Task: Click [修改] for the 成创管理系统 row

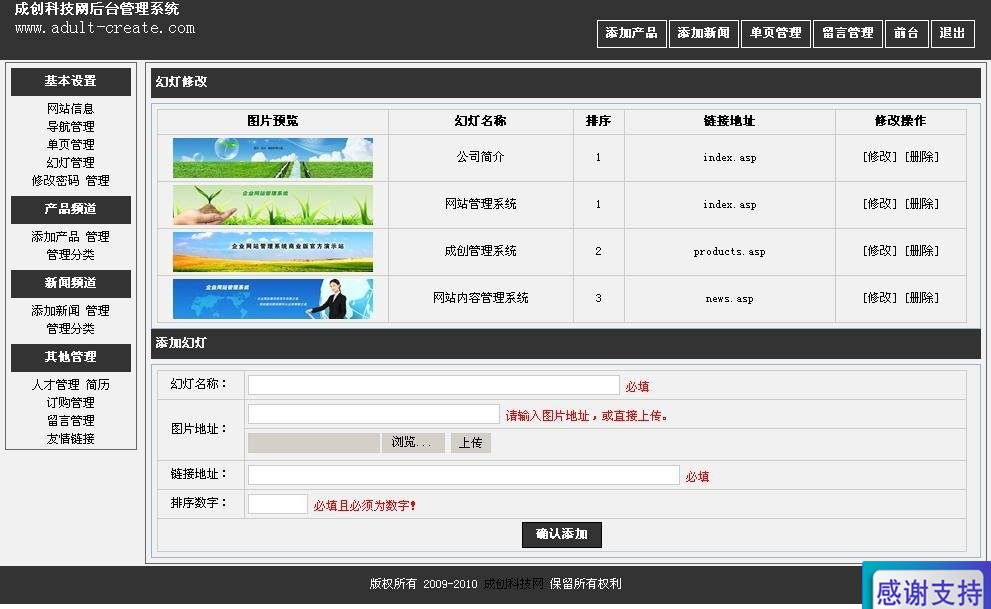Action: point(880,251)
